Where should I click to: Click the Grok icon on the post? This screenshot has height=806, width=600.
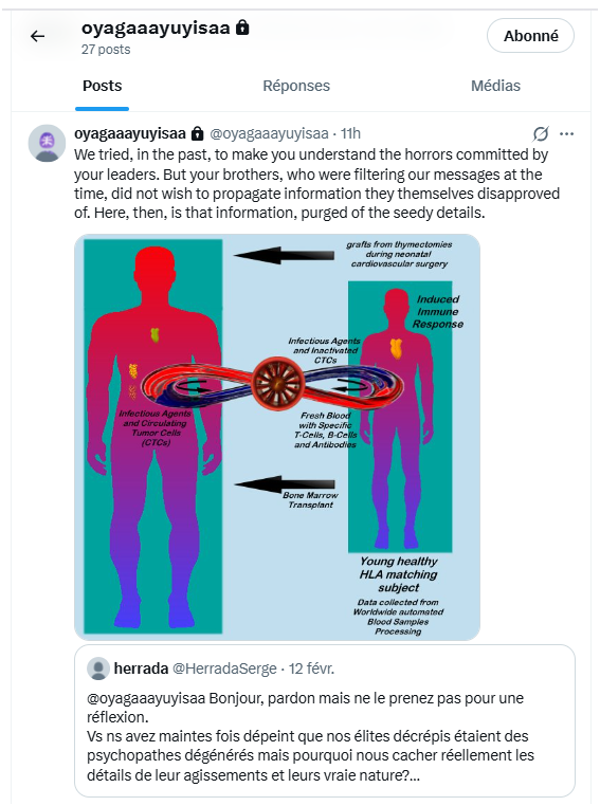[541, 134]
